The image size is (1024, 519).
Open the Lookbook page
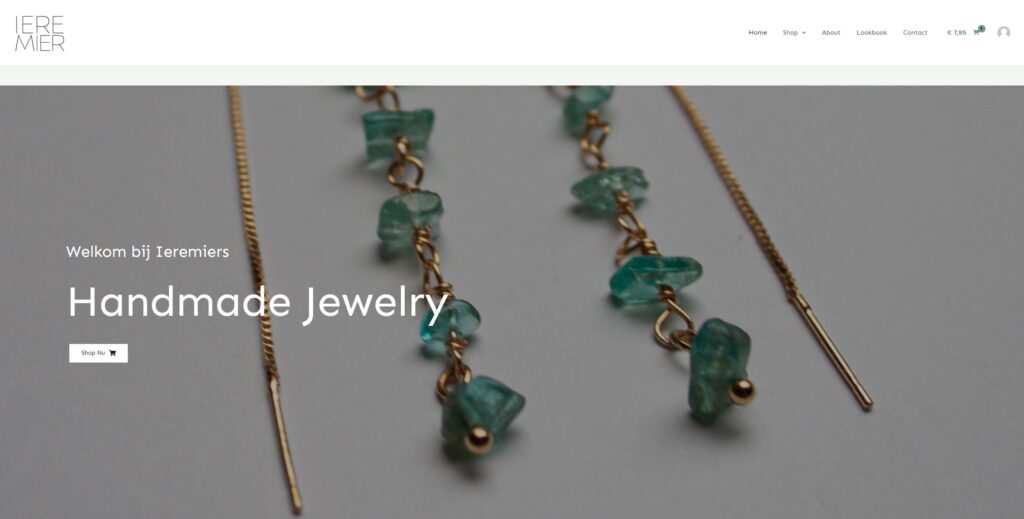point(872,33)
